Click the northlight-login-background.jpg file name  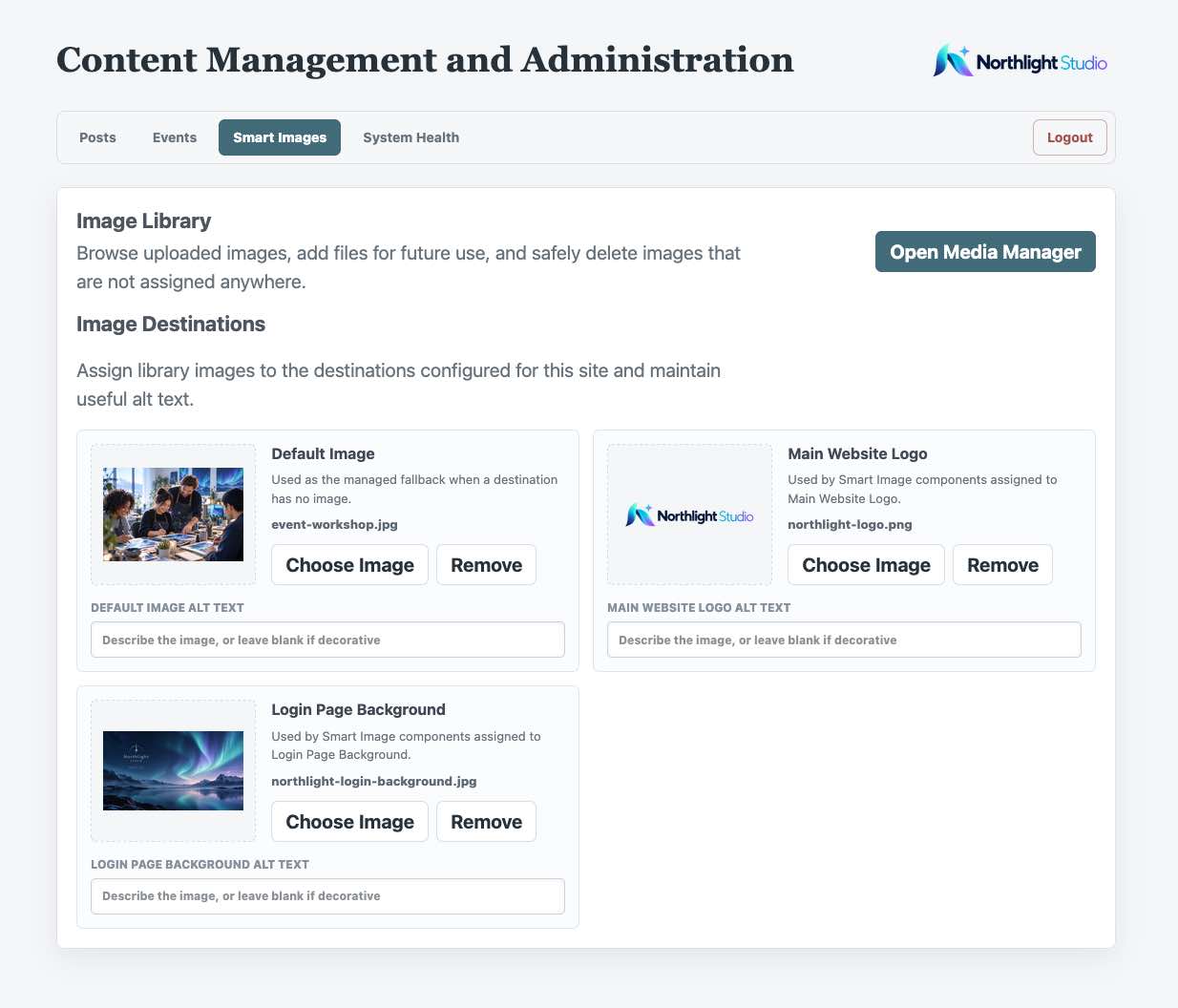373,781
